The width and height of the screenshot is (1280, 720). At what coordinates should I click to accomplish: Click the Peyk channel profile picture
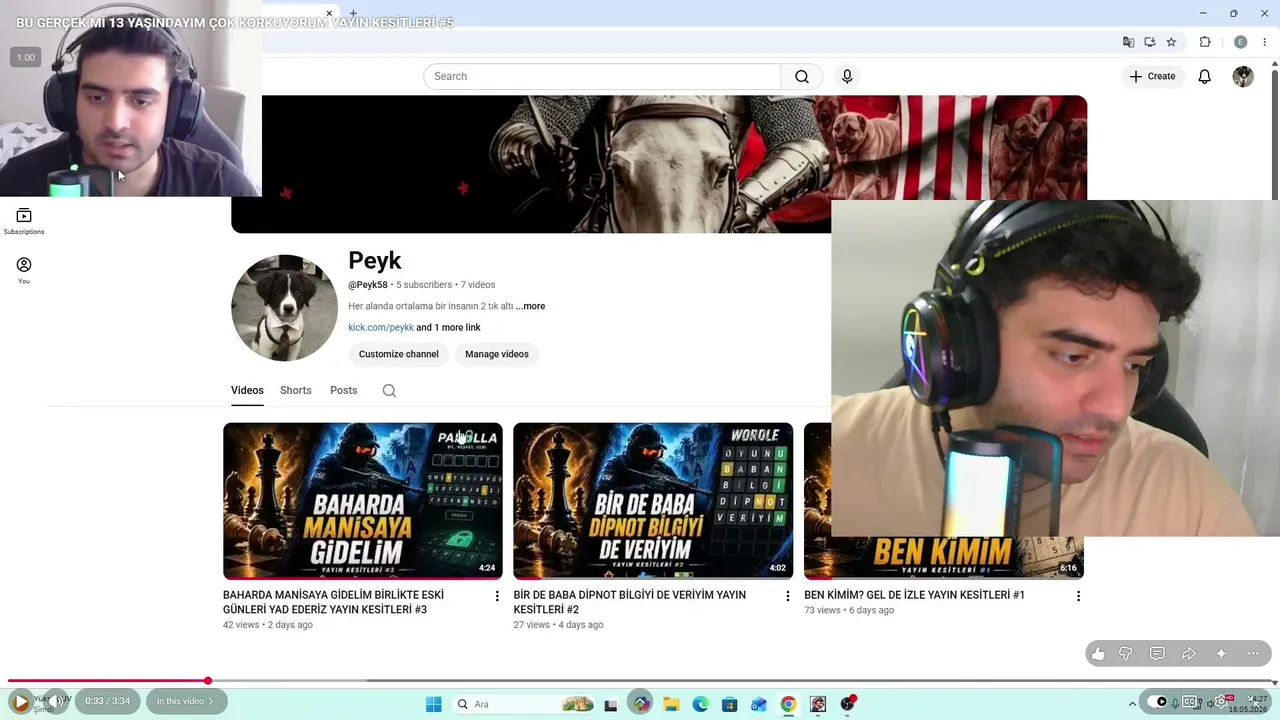pos(284,308)
